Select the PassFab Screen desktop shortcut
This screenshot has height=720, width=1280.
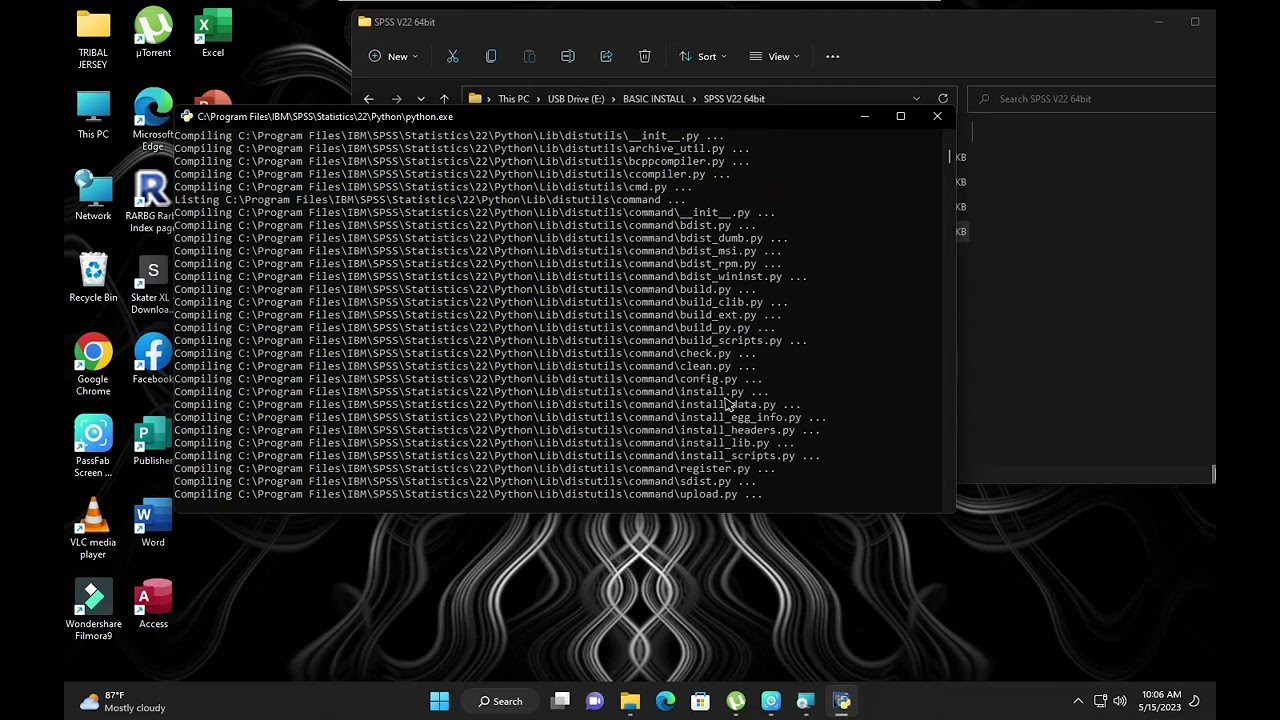[93, 447]
